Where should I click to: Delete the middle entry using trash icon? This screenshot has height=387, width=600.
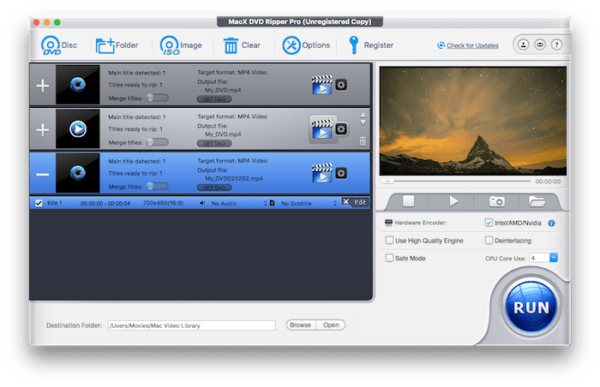[363, 141]
